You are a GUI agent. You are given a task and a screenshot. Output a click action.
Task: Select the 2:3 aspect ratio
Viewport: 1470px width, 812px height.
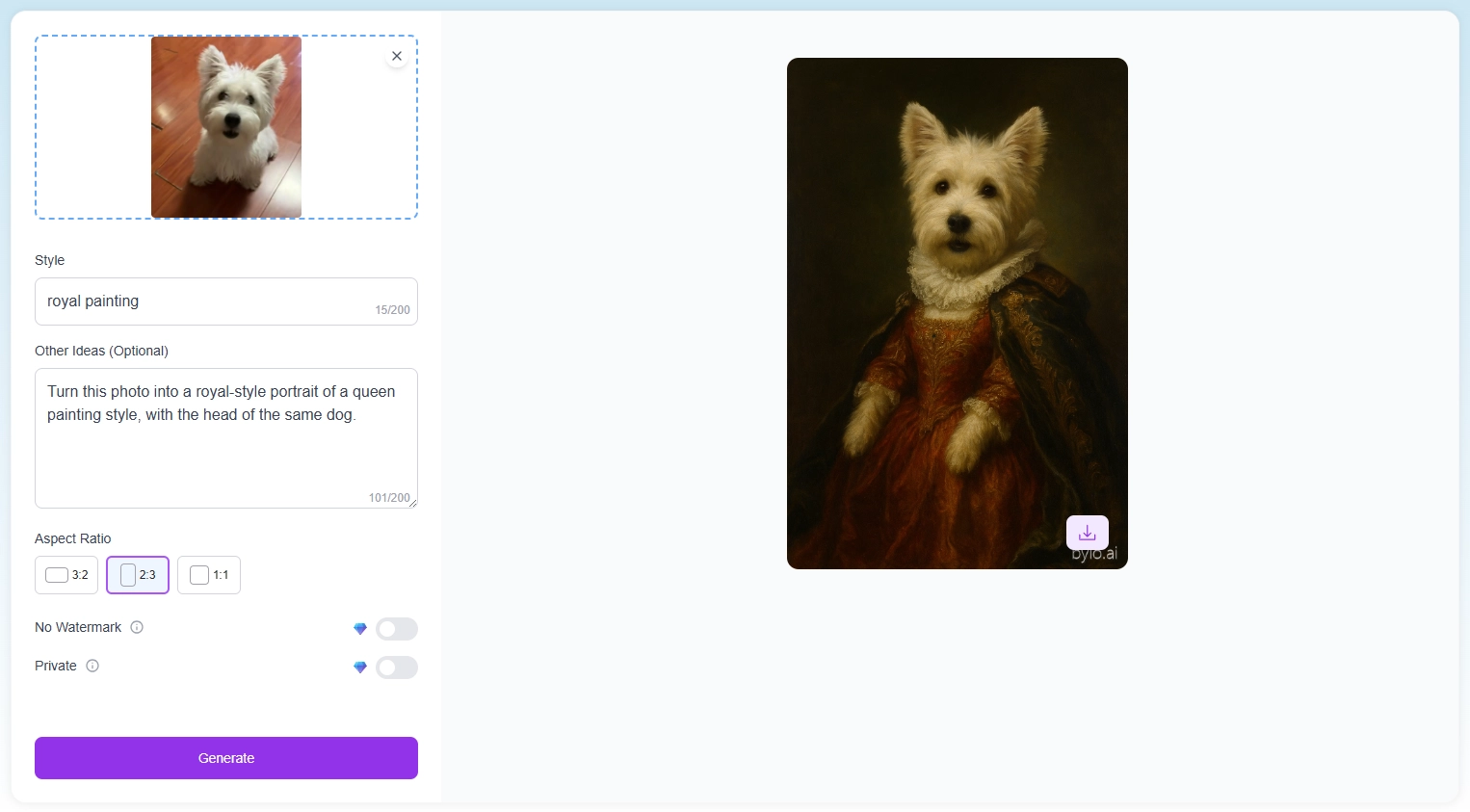137,575
